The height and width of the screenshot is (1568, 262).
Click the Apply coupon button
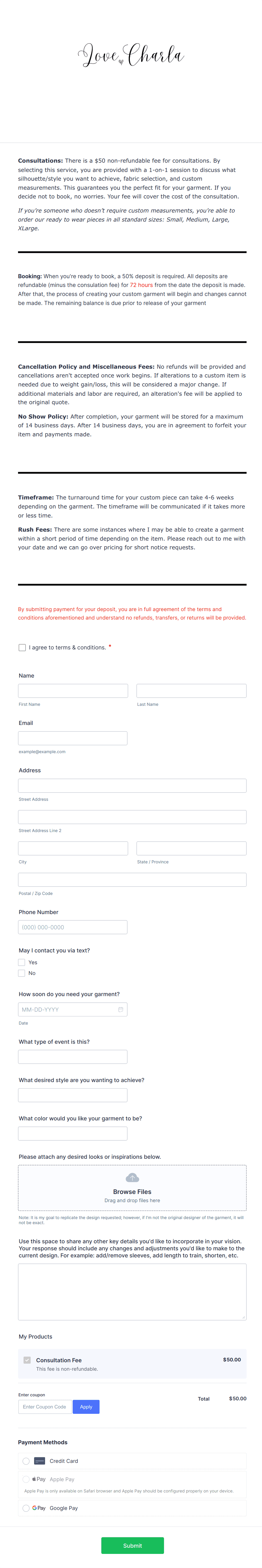pos(86,1407)
